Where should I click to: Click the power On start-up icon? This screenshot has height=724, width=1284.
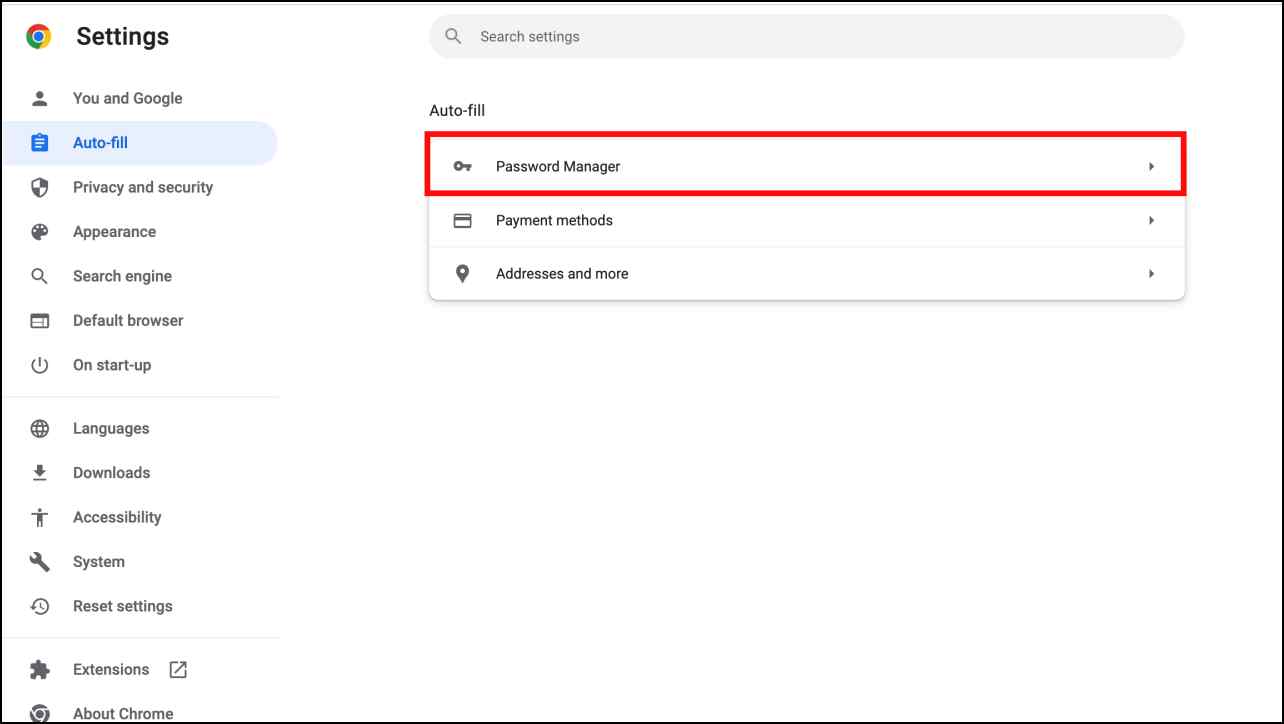click(x=39, y=365)
